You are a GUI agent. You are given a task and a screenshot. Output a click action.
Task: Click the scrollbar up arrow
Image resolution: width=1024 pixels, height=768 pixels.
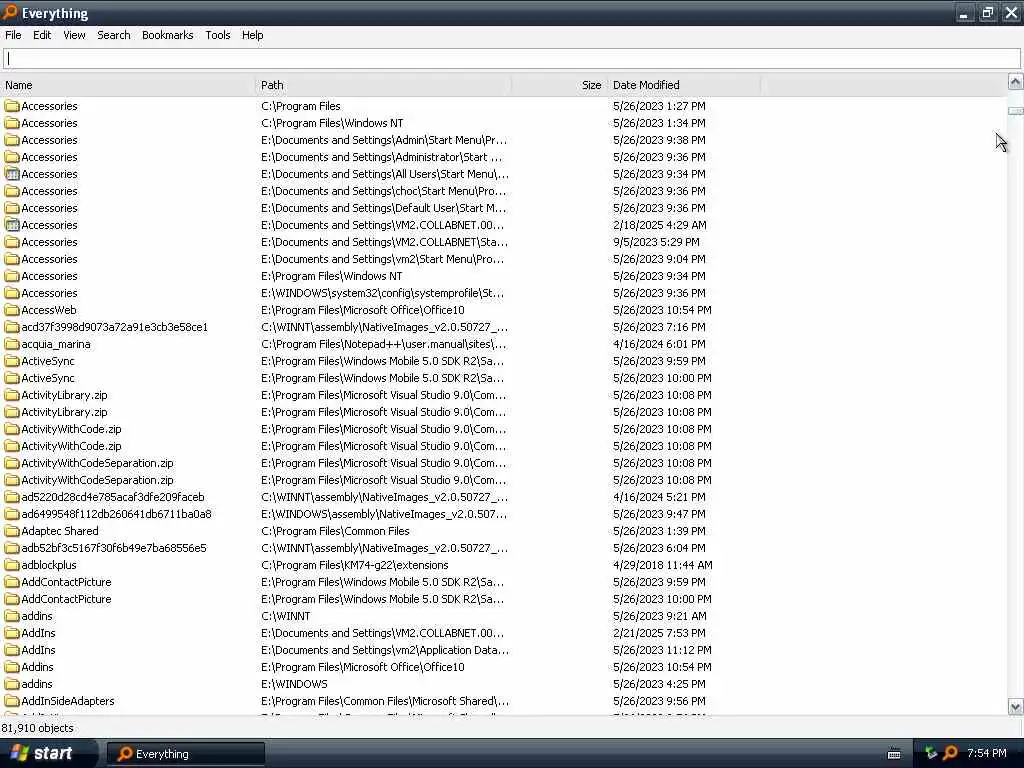[1015, 82]
